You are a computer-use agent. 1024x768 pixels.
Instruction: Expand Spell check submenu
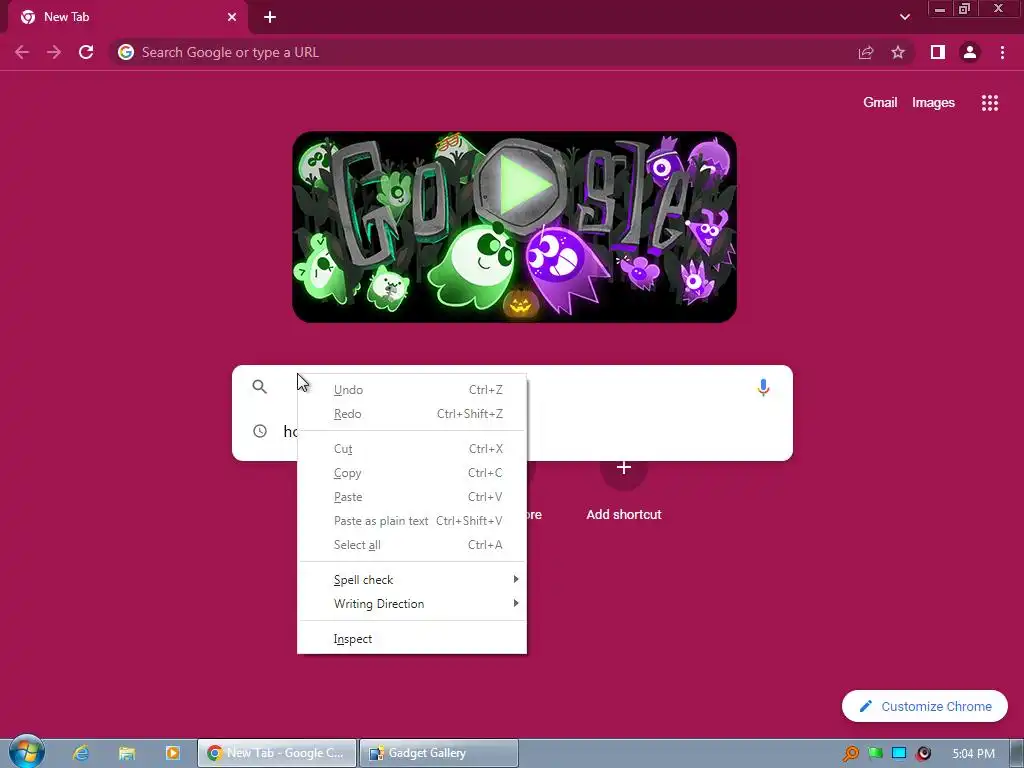tap(412, 580)
